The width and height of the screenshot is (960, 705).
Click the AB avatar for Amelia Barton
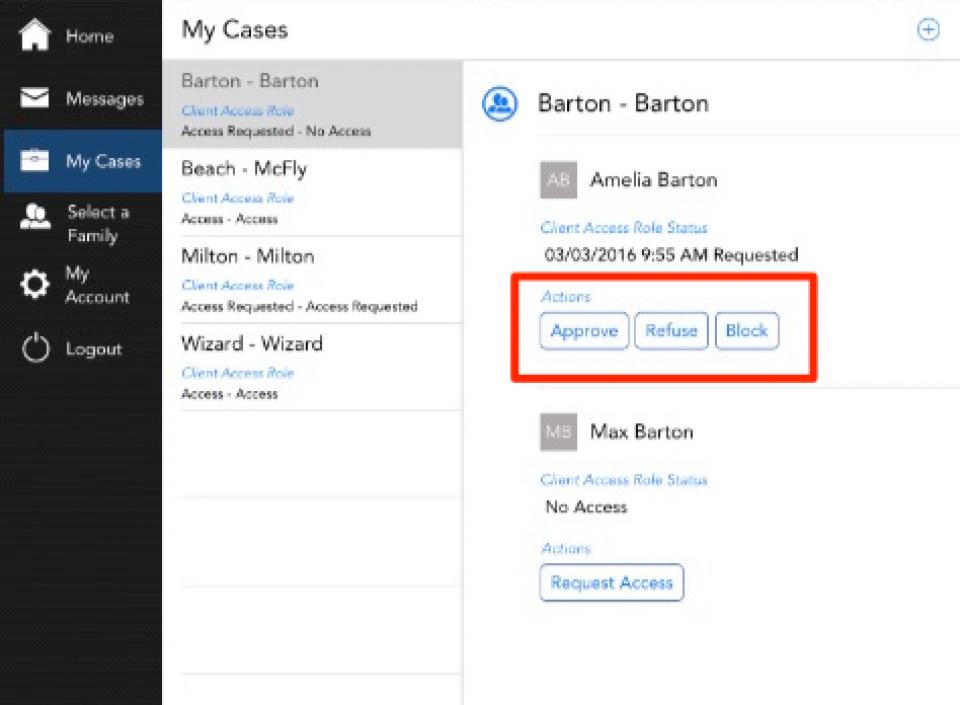click(x=558, y=180)
